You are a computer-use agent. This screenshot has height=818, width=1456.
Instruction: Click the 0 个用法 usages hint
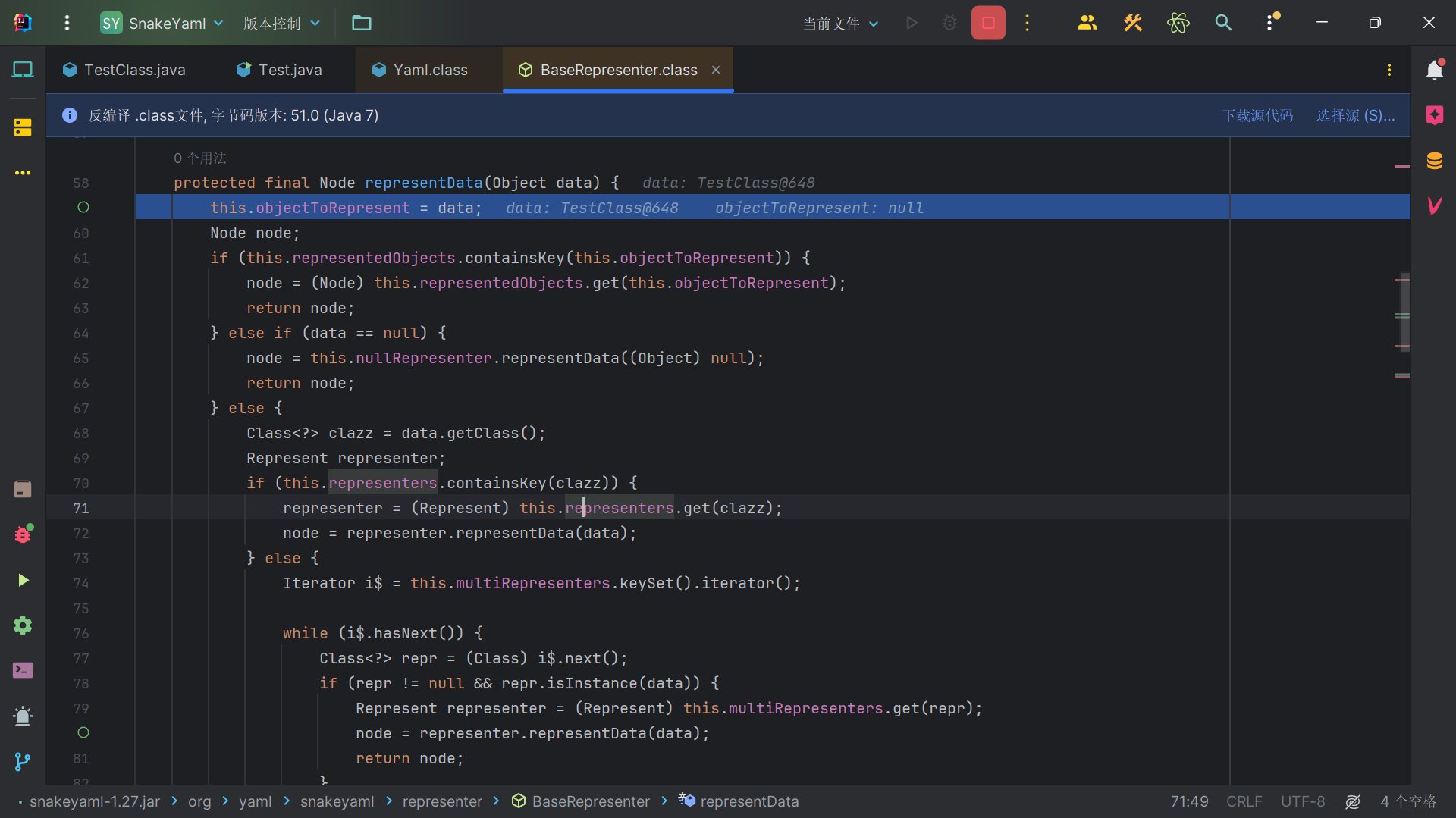pos(200,158)
